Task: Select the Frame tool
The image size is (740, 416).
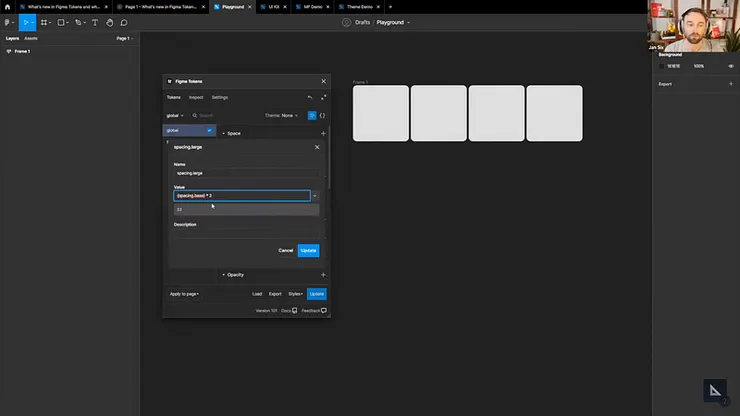Action: point(44,22)
